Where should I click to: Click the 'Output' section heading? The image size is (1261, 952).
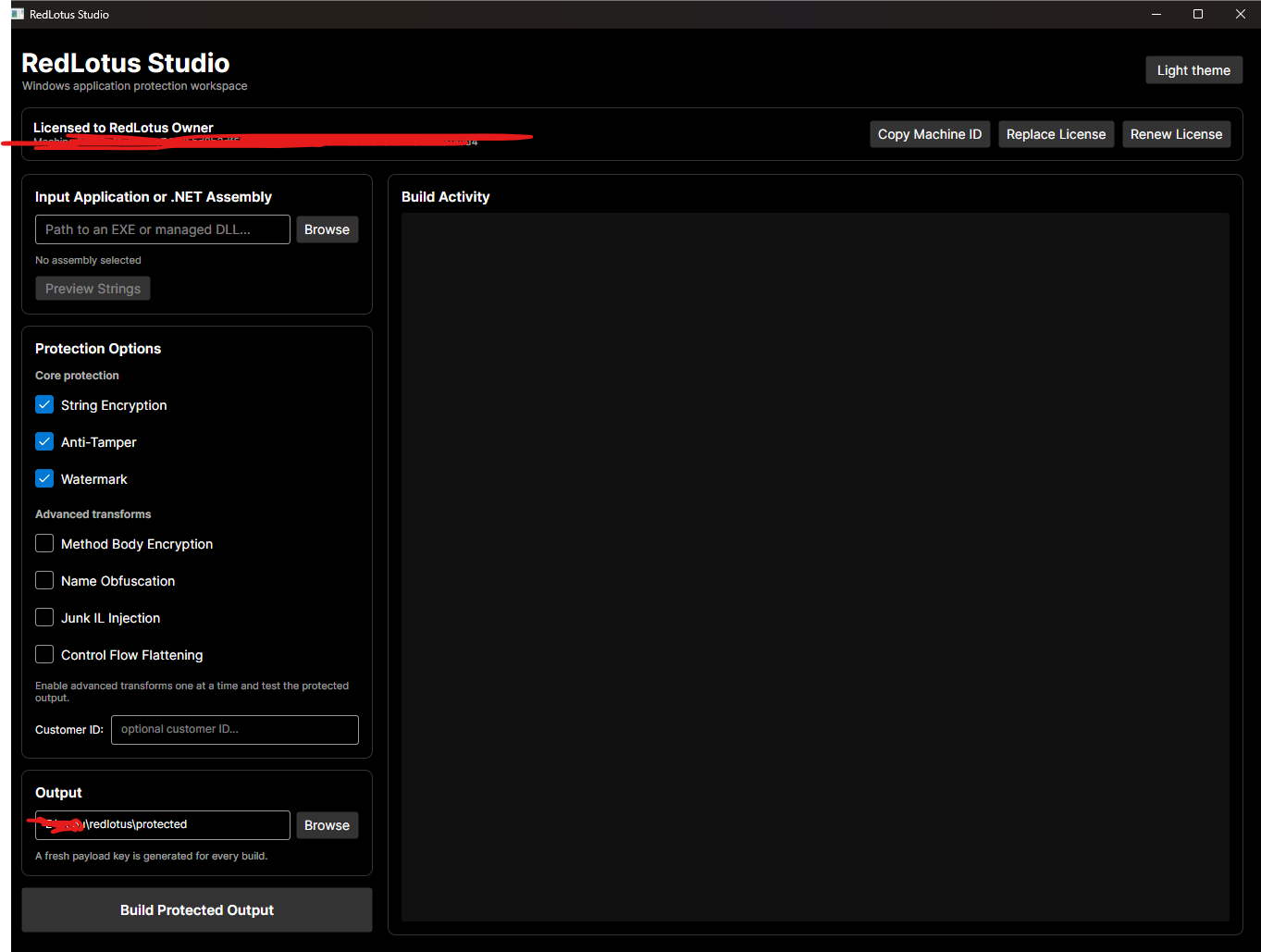[58, 793]
